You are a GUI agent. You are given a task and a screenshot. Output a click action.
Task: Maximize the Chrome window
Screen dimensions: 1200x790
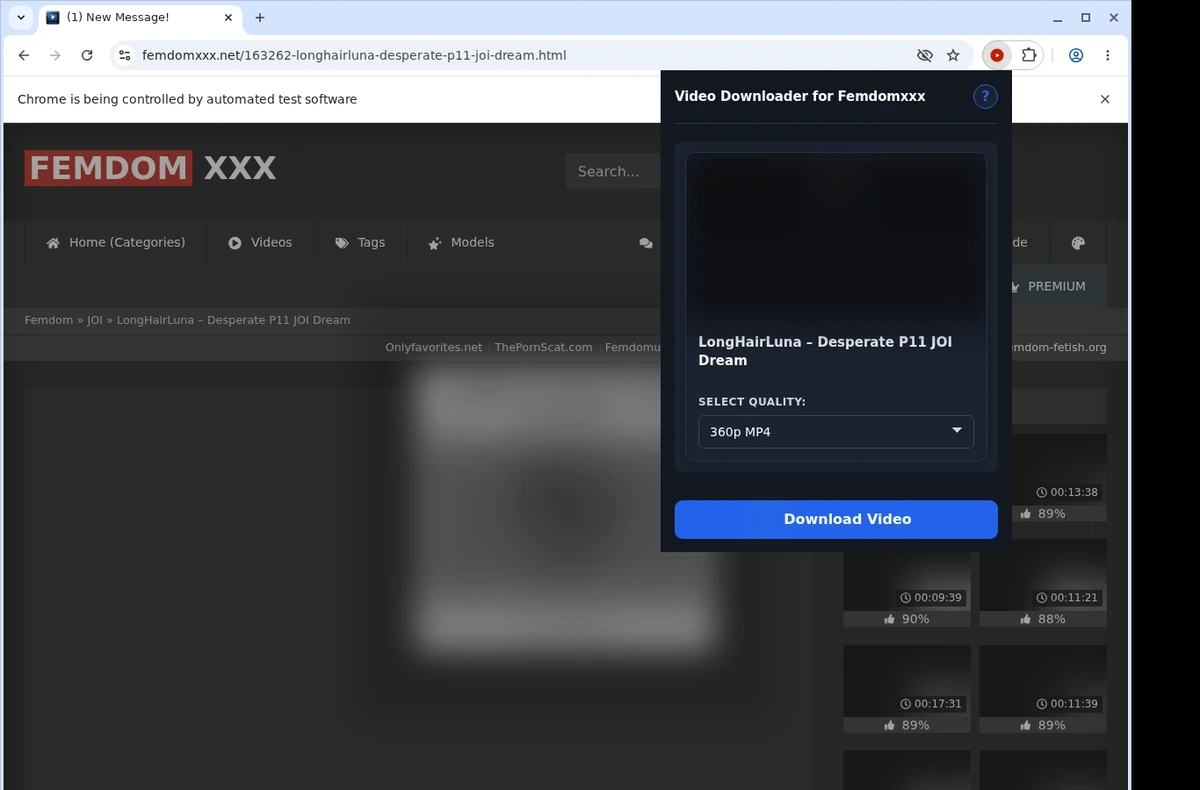(x=1086, y=18)
